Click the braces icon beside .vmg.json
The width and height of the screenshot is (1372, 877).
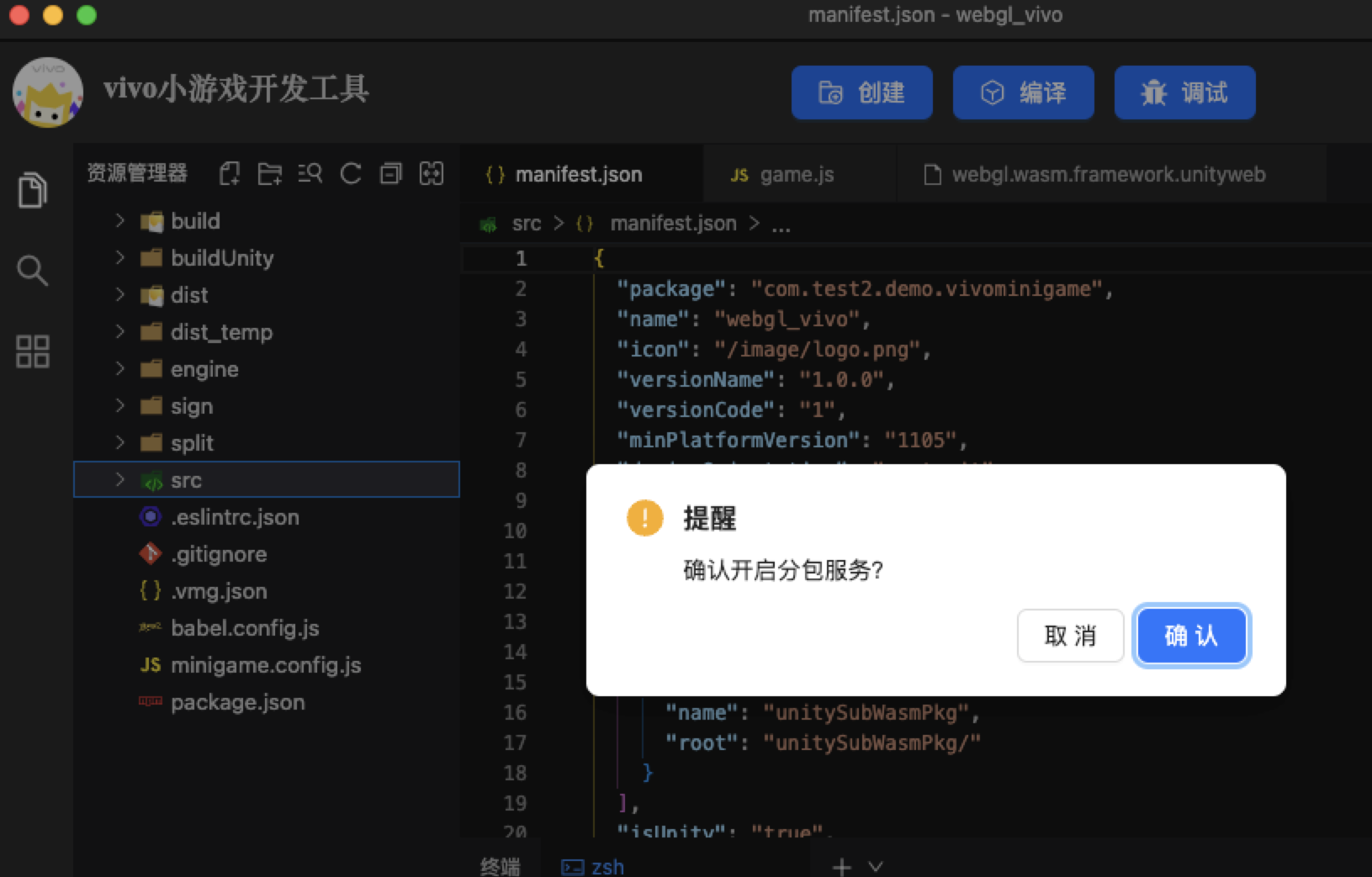pyautogui.click(x=151, y=590)
